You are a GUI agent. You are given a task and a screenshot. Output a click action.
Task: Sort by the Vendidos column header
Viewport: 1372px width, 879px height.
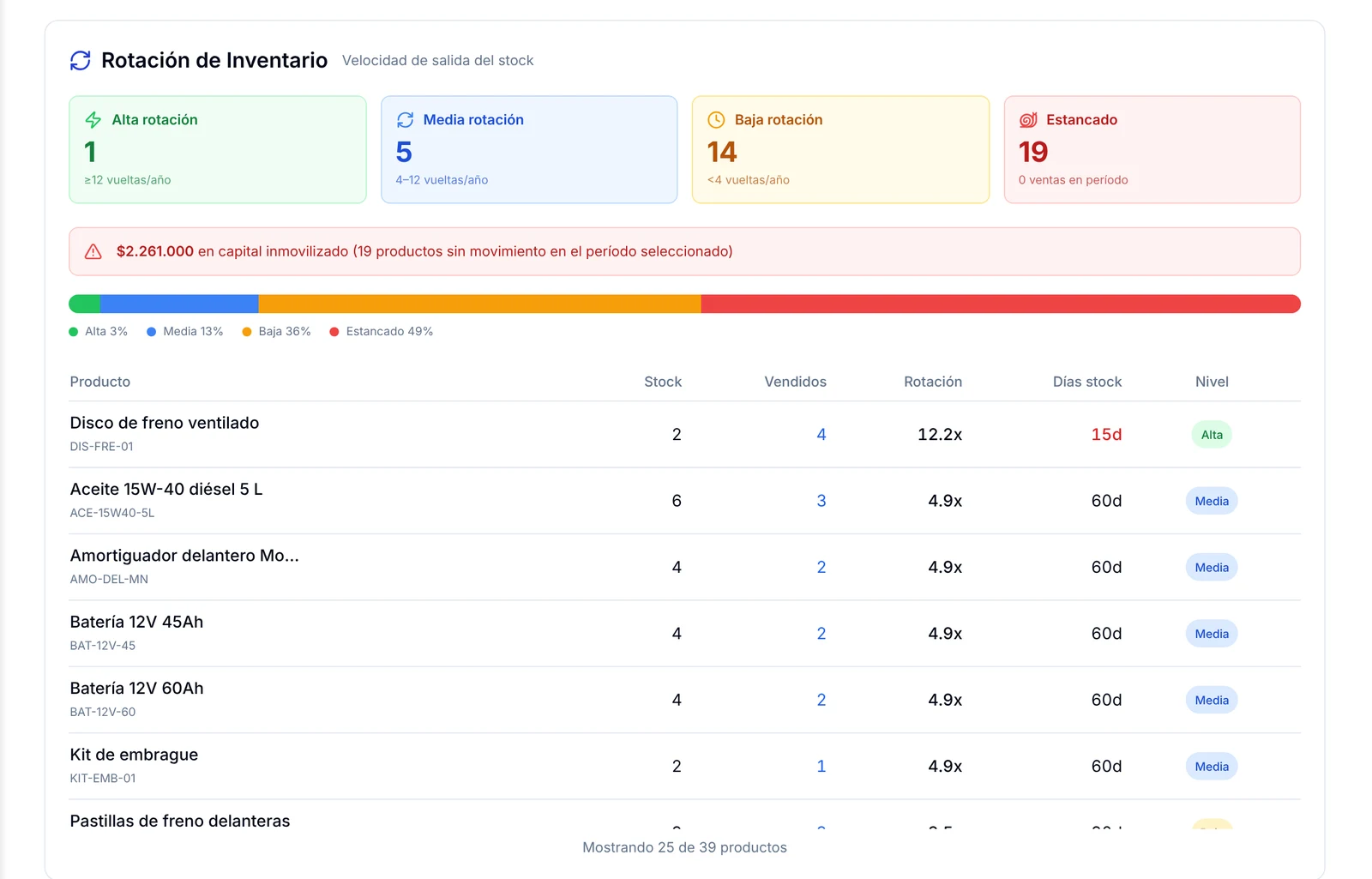796,382
